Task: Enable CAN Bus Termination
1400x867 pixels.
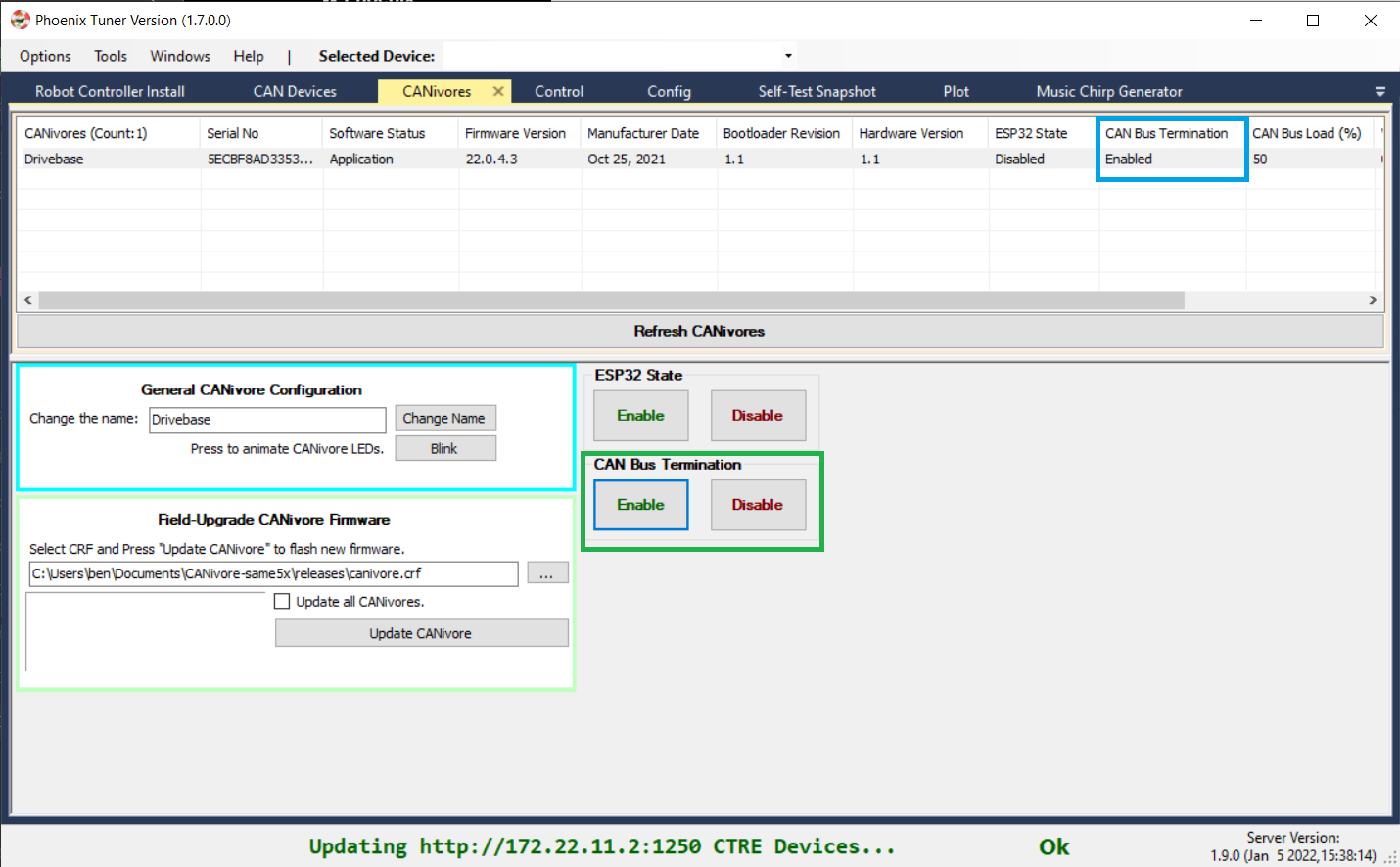Action: [x=641, y=505]
